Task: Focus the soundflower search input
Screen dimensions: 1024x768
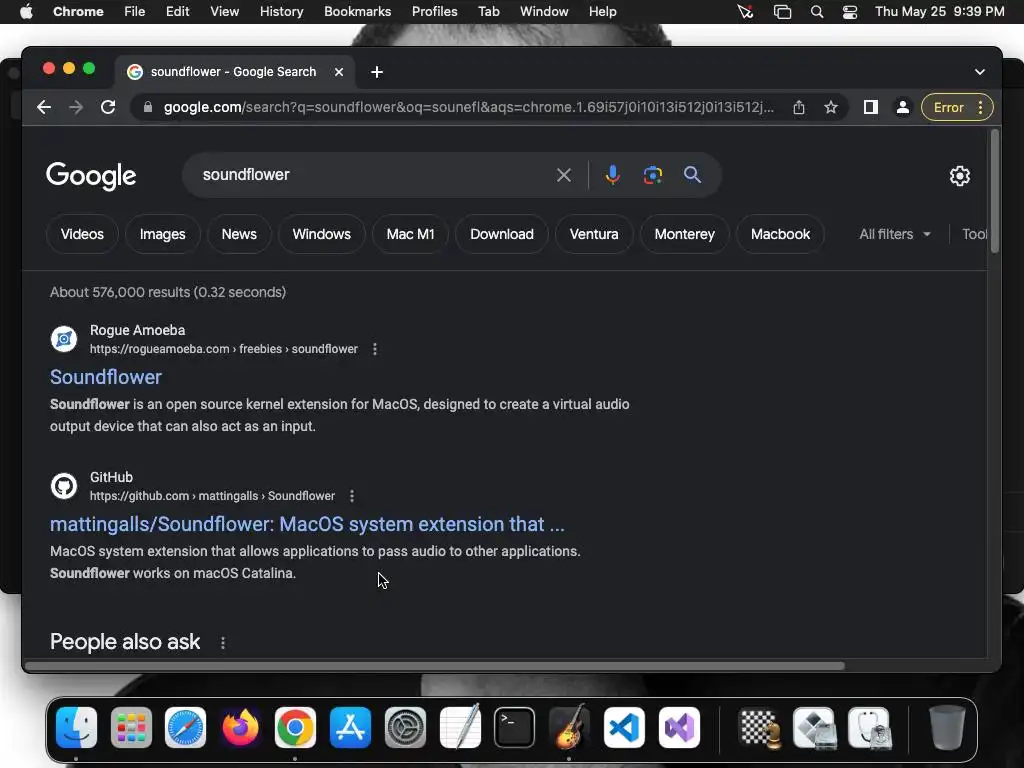Action: pyautogui.click(x=372, y=174)
